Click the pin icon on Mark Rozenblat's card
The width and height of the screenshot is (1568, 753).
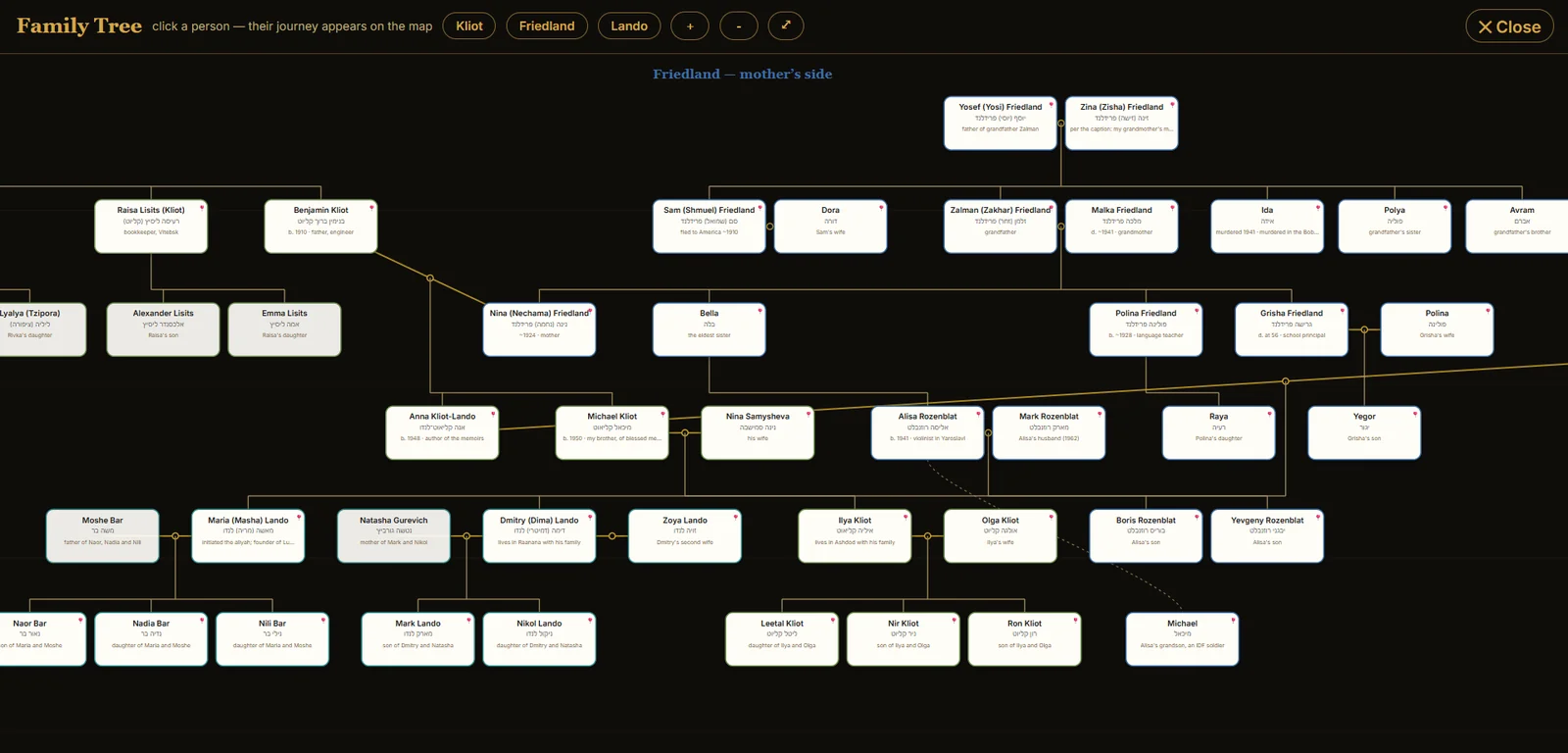click(1100, 414)
